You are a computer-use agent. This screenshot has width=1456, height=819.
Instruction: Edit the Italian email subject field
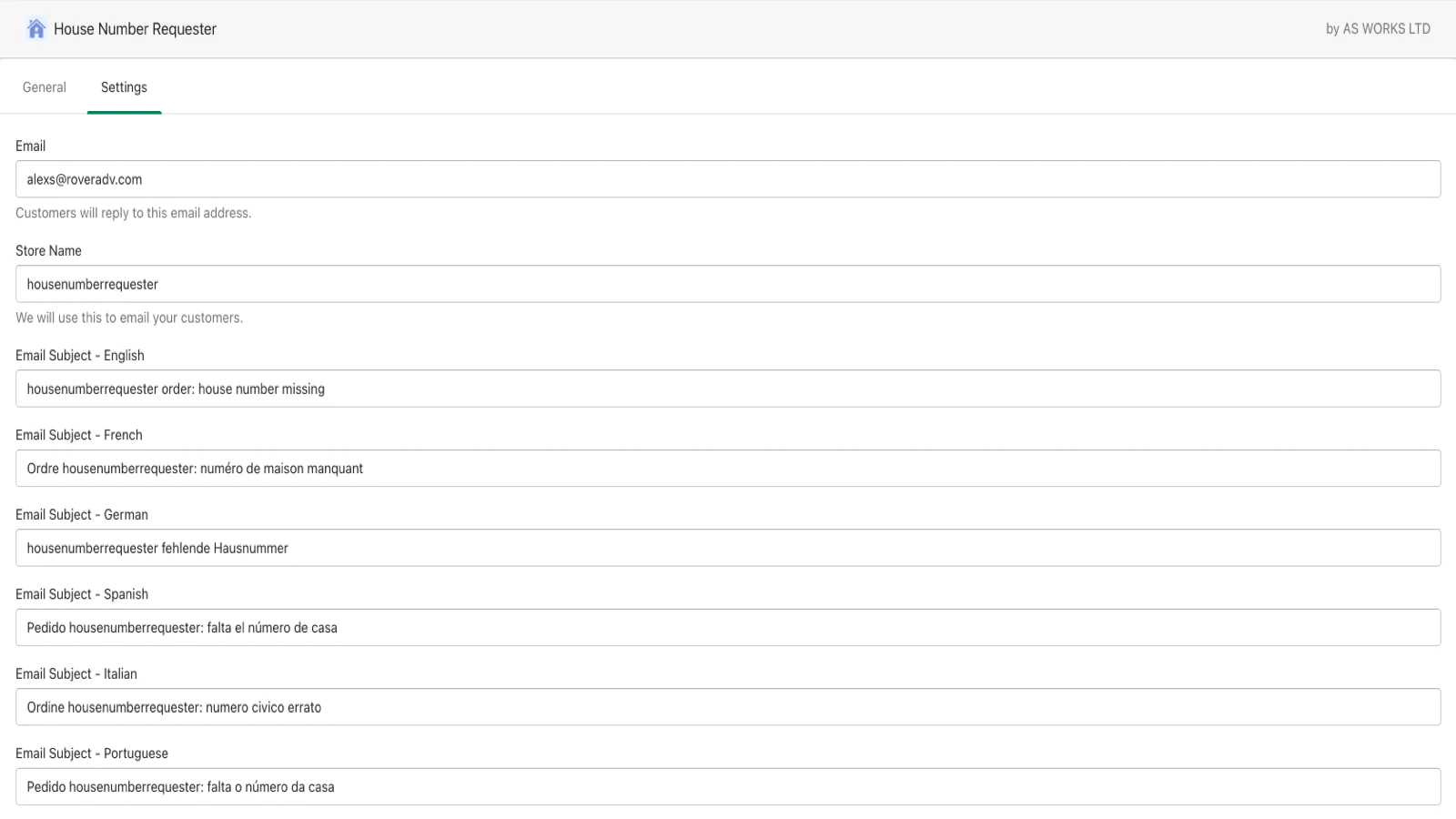click(728, 707)
